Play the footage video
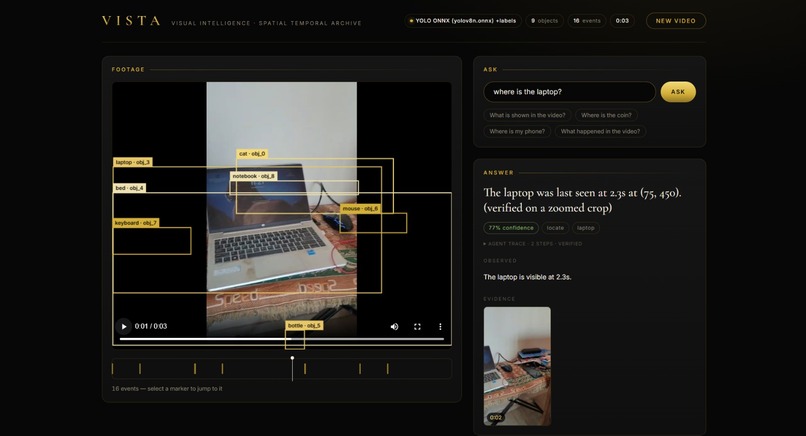Image resolution: width=806 pixels, height=436 pixels. [x=123, y=326]
